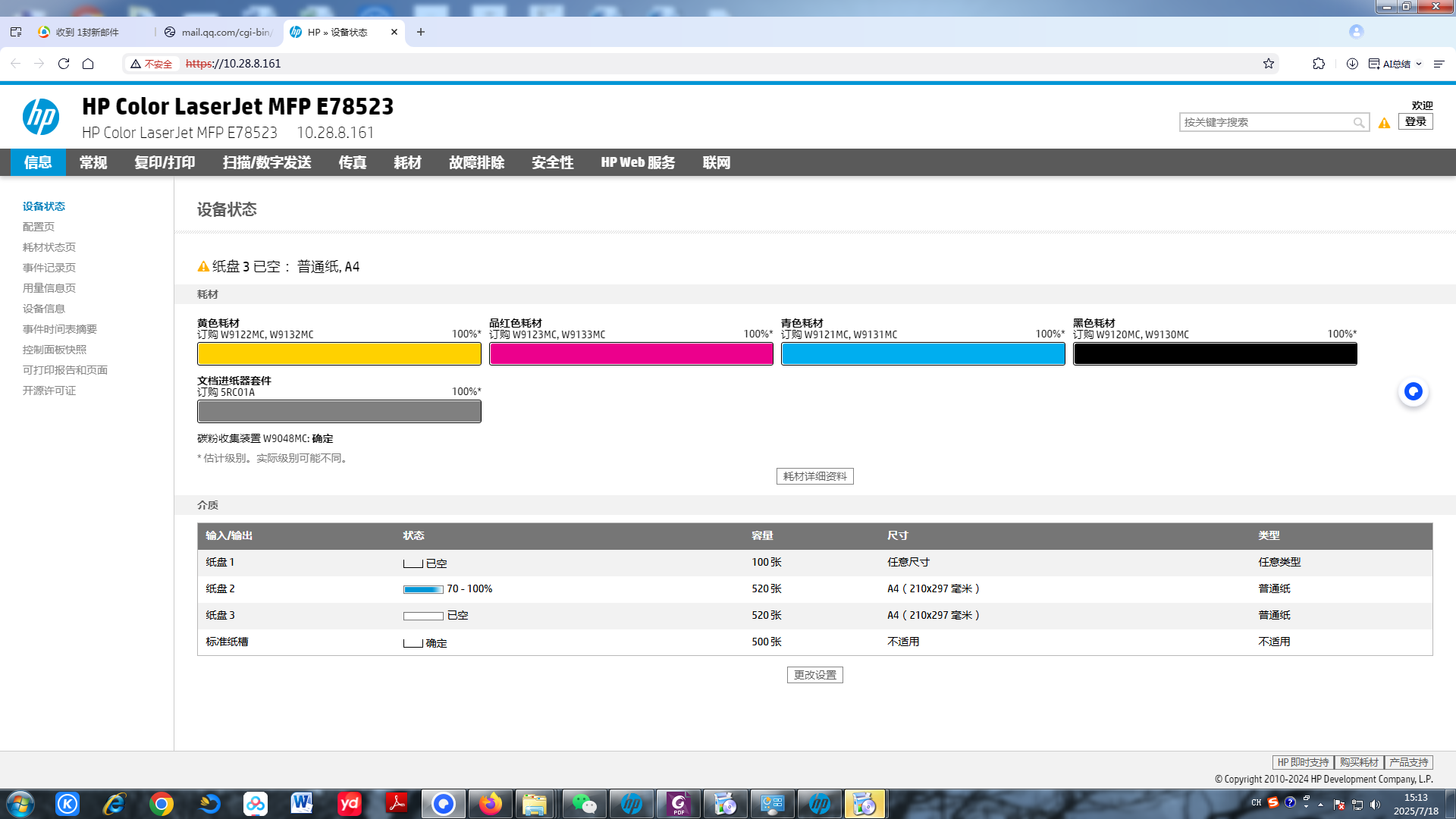1456x819 pixels.
Task: Click the tab manager icon left of tabs
Action: (x=16, y=32)
